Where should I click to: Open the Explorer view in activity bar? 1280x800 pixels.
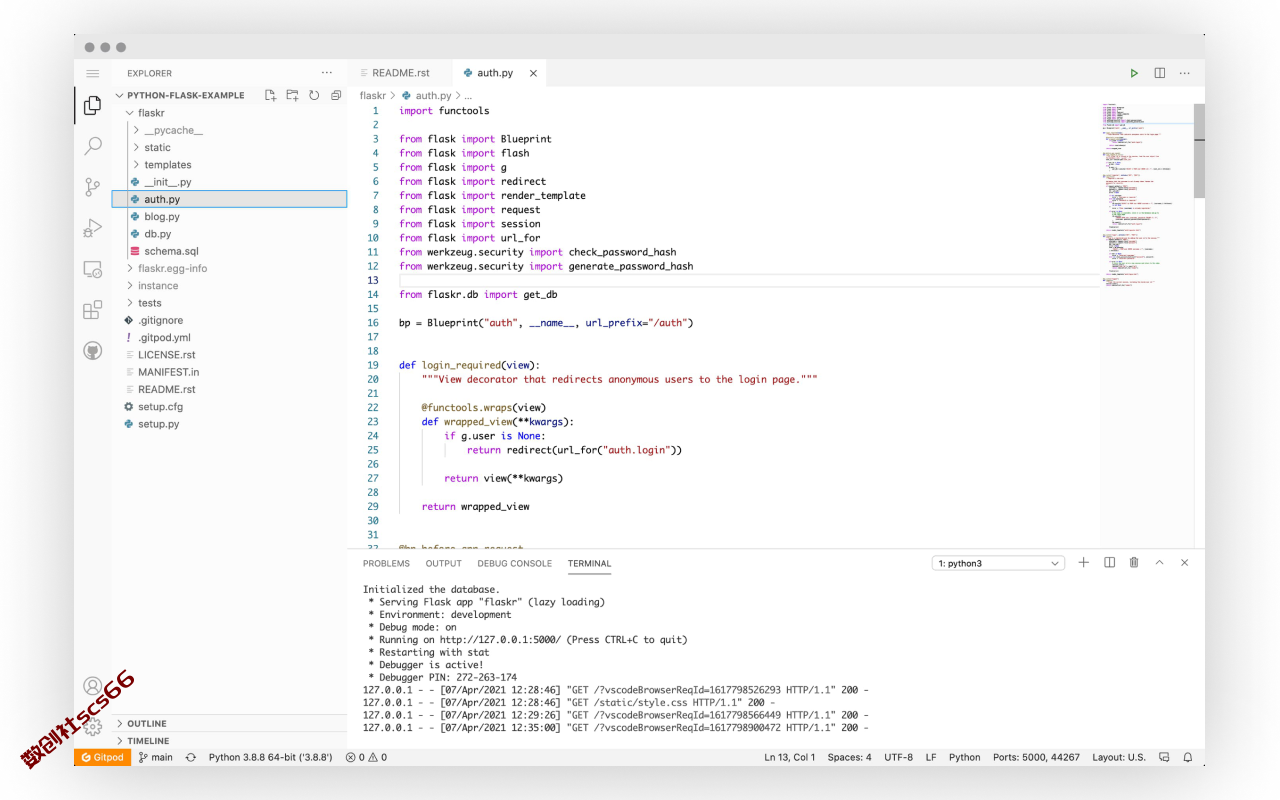pos(93,105)
